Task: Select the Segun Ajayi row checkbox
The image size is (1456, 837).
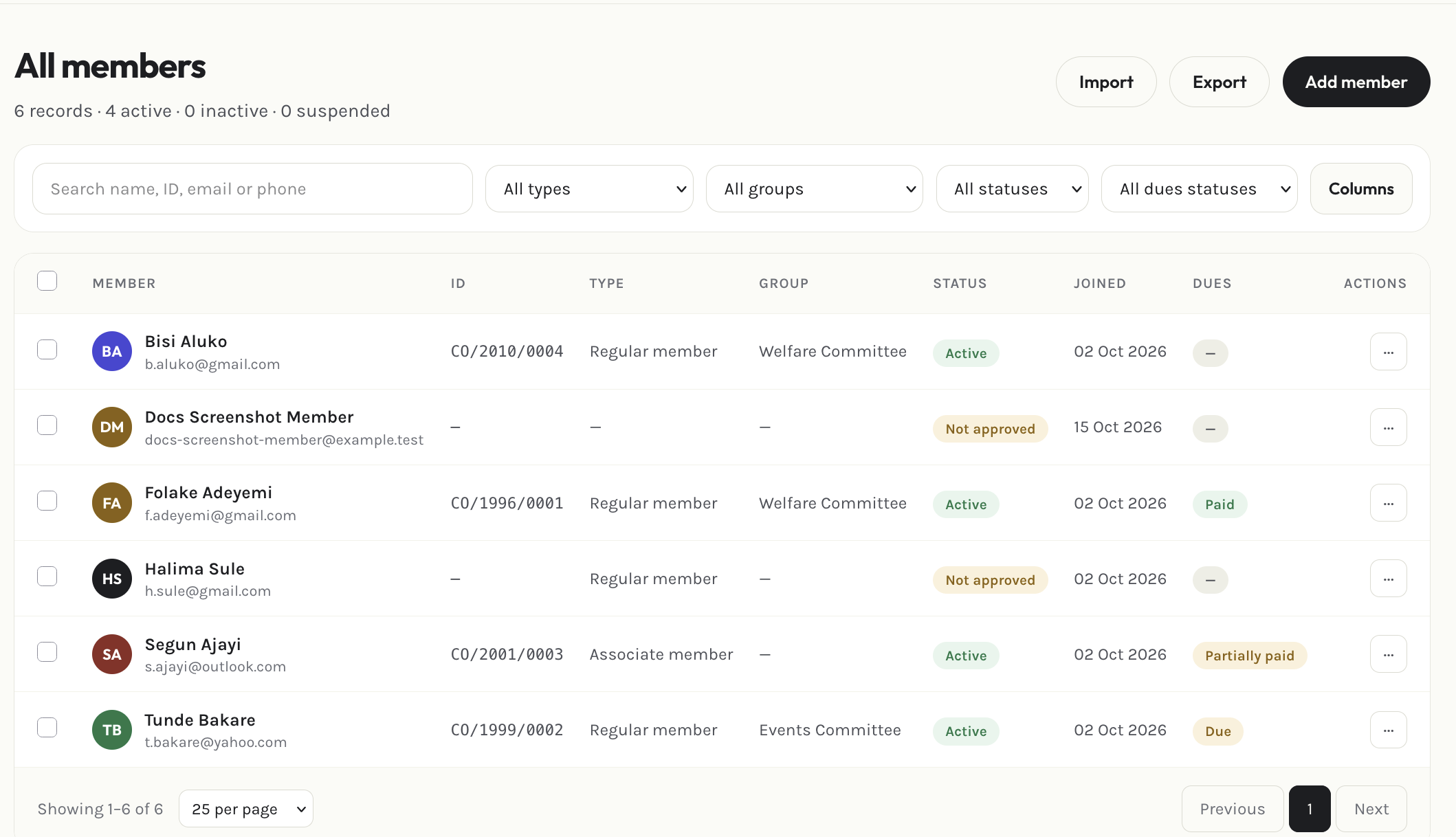Action: (x=47, y=652)
